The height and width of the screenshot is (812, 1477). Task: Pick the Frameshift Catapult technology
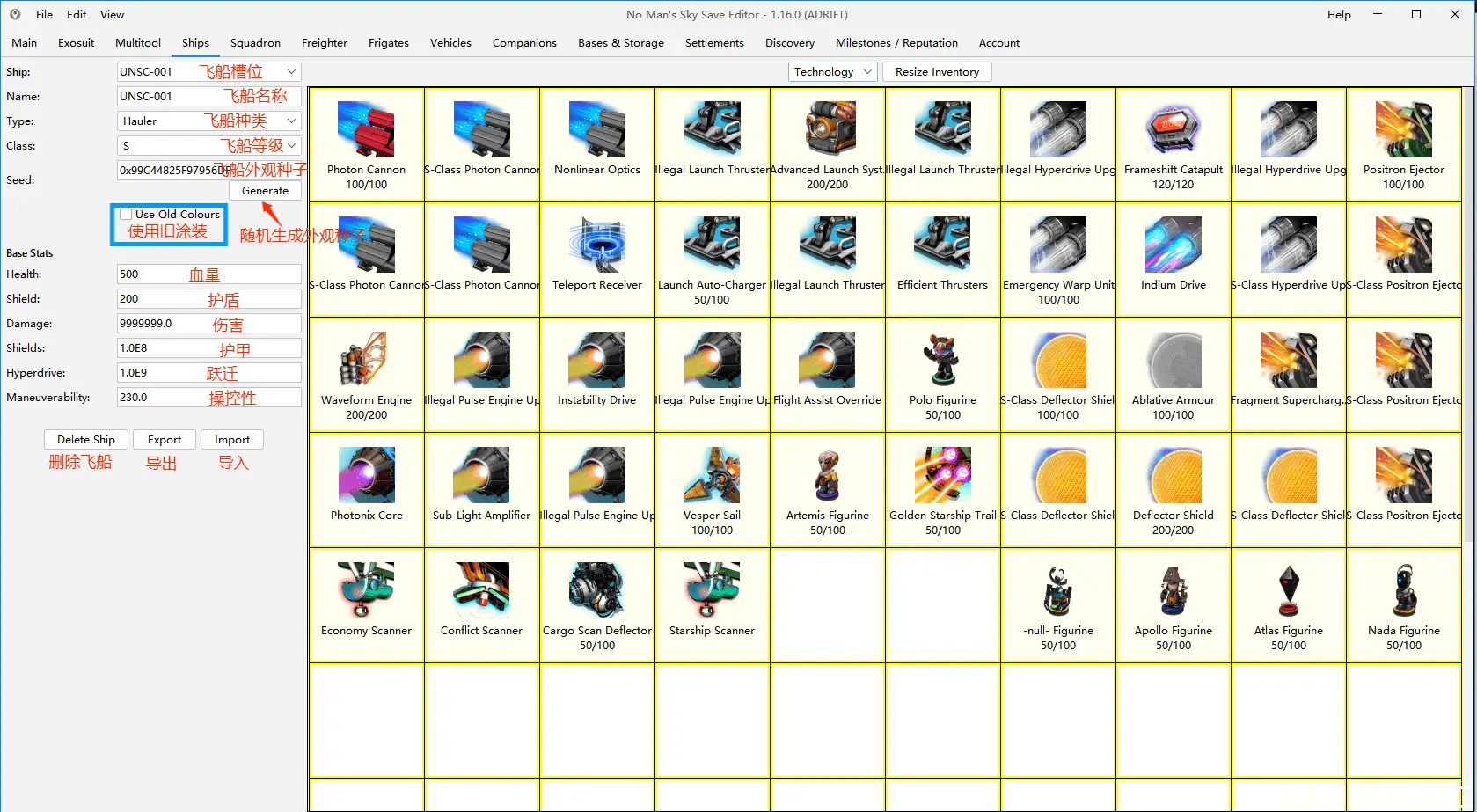point(1174,145)
